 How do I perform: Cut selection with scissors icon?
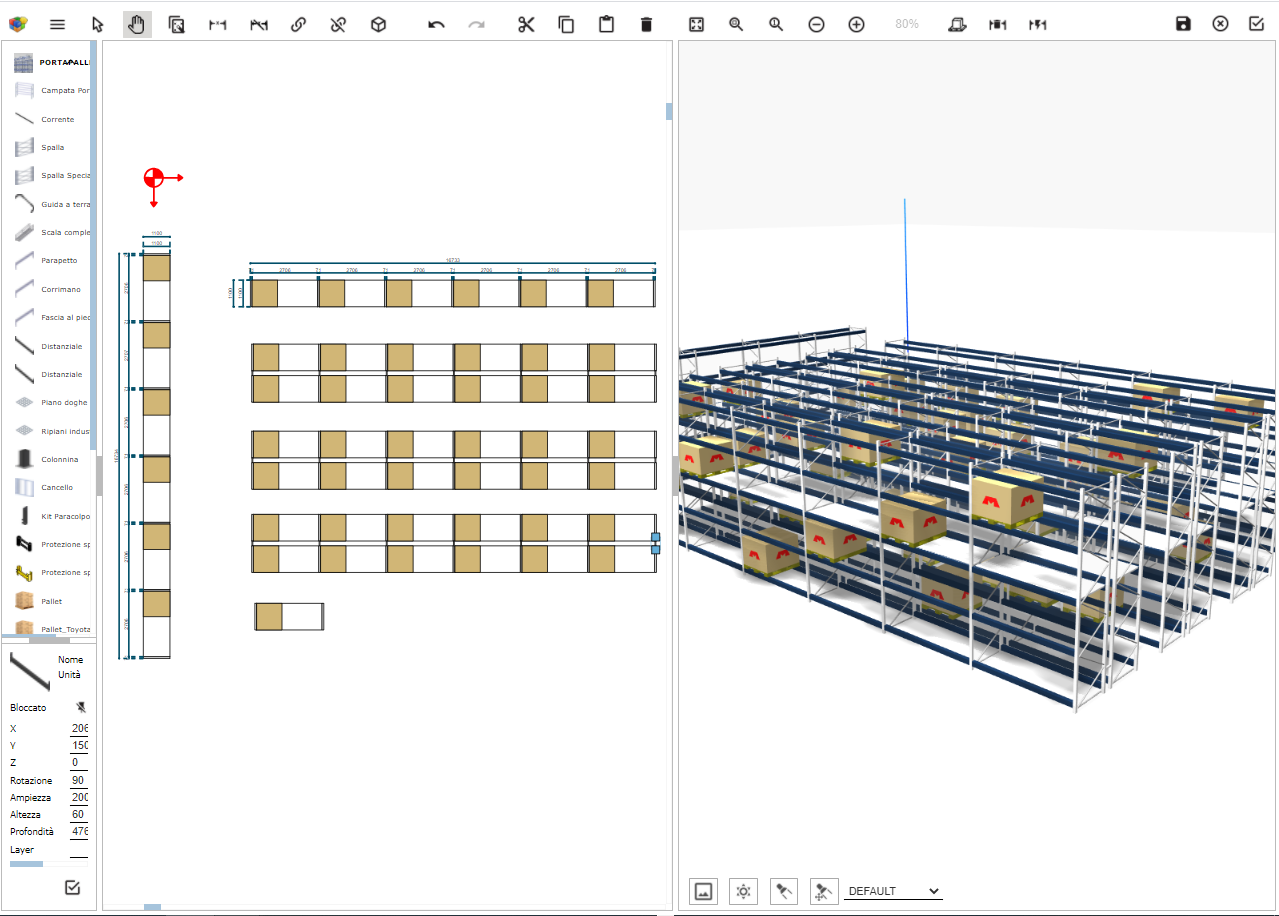pyautogui.click(x=526, y=24)
